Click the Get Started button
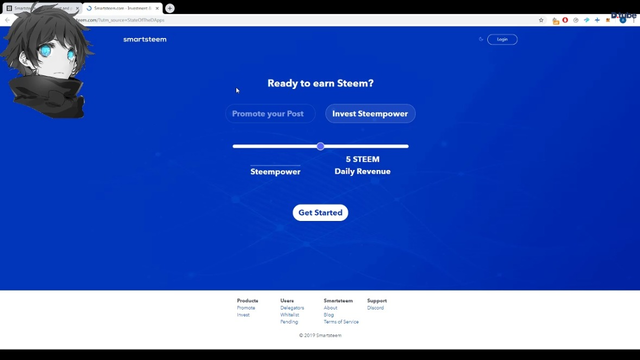This screenshot has height=360, width=640. [x=320, y=213]
